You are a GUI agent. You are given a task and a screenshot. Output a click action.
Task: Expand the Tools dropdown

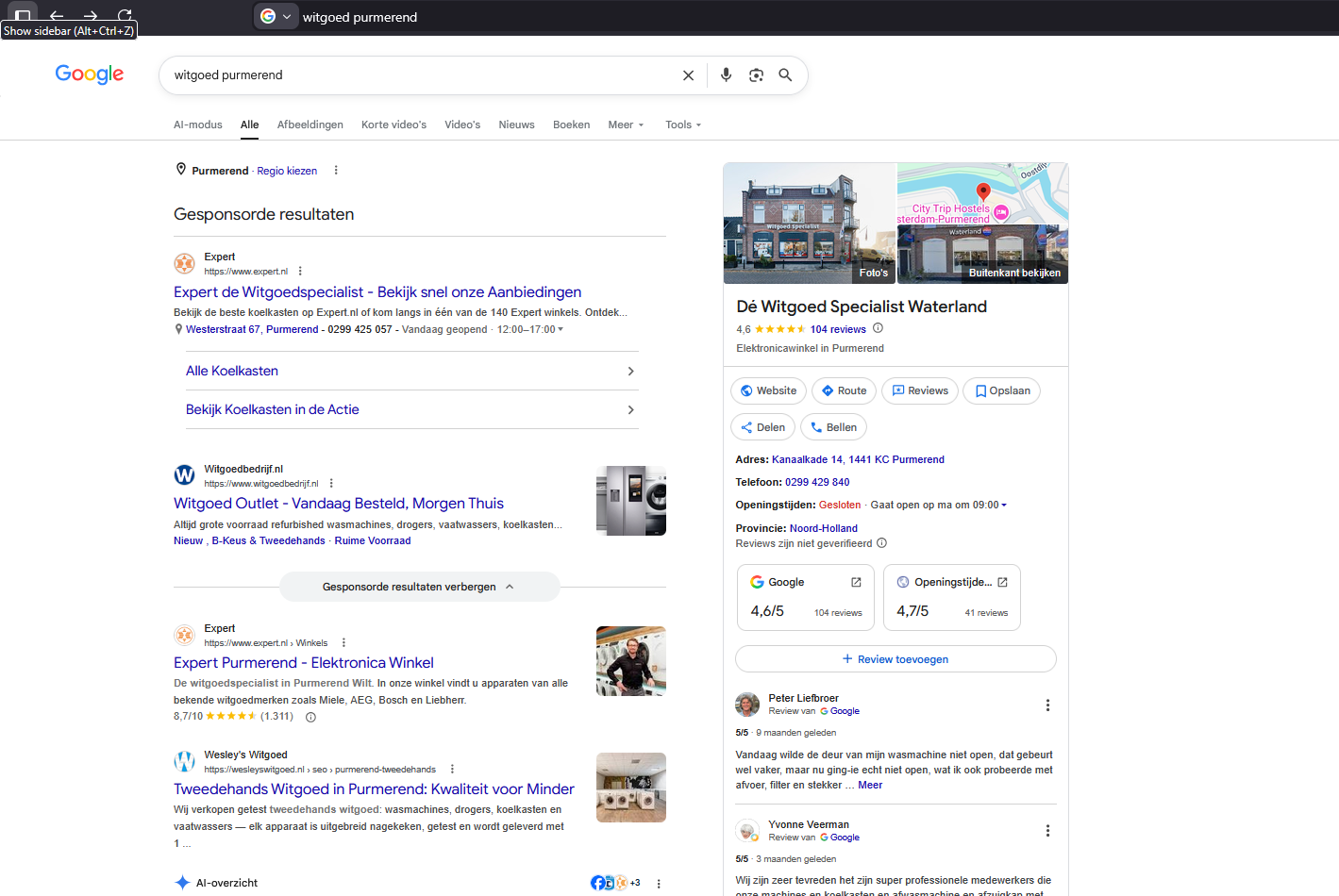[x=683, y=124]
